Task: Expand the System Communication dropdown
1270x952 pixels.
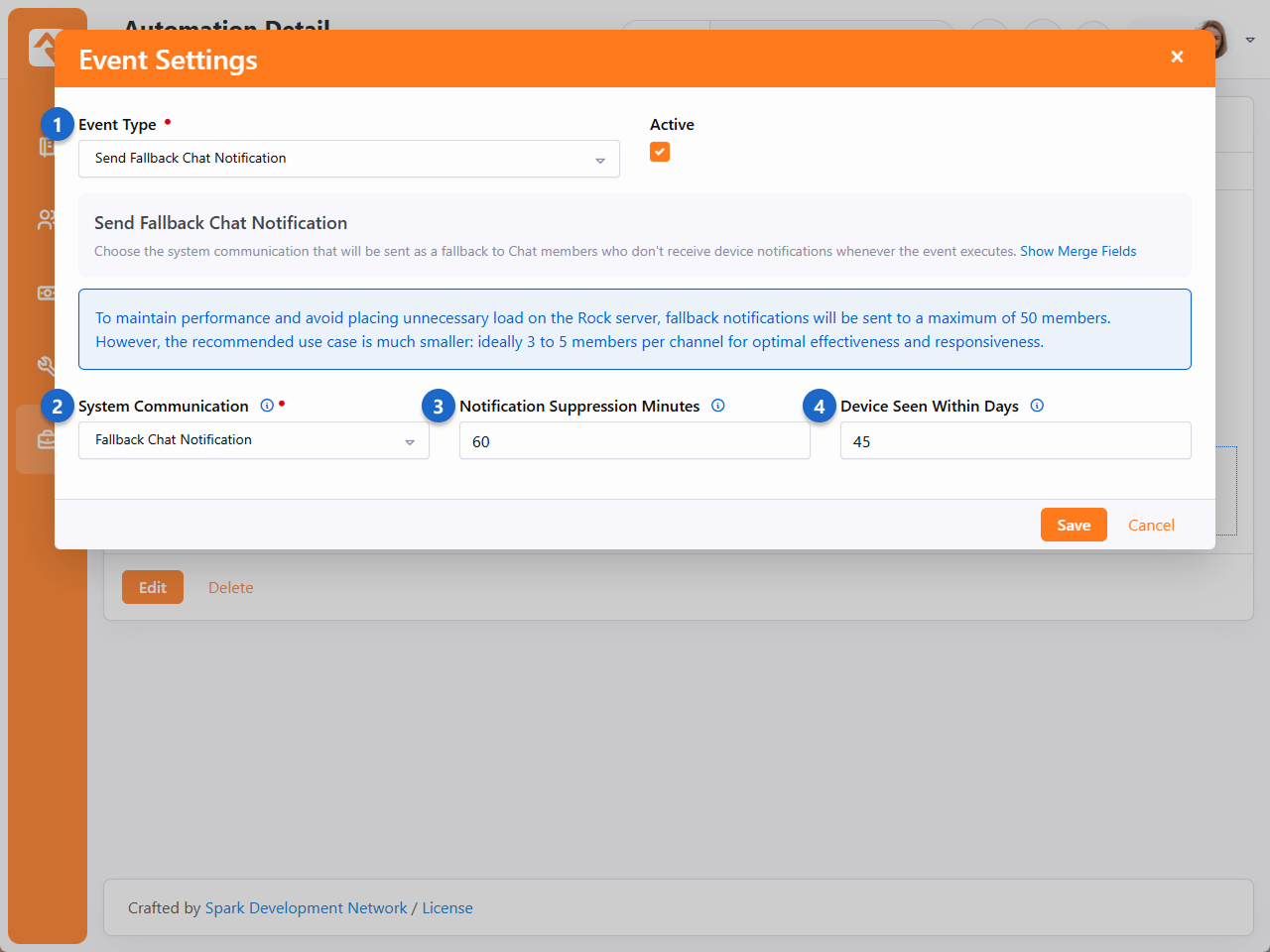Action: tap(254, 440)
